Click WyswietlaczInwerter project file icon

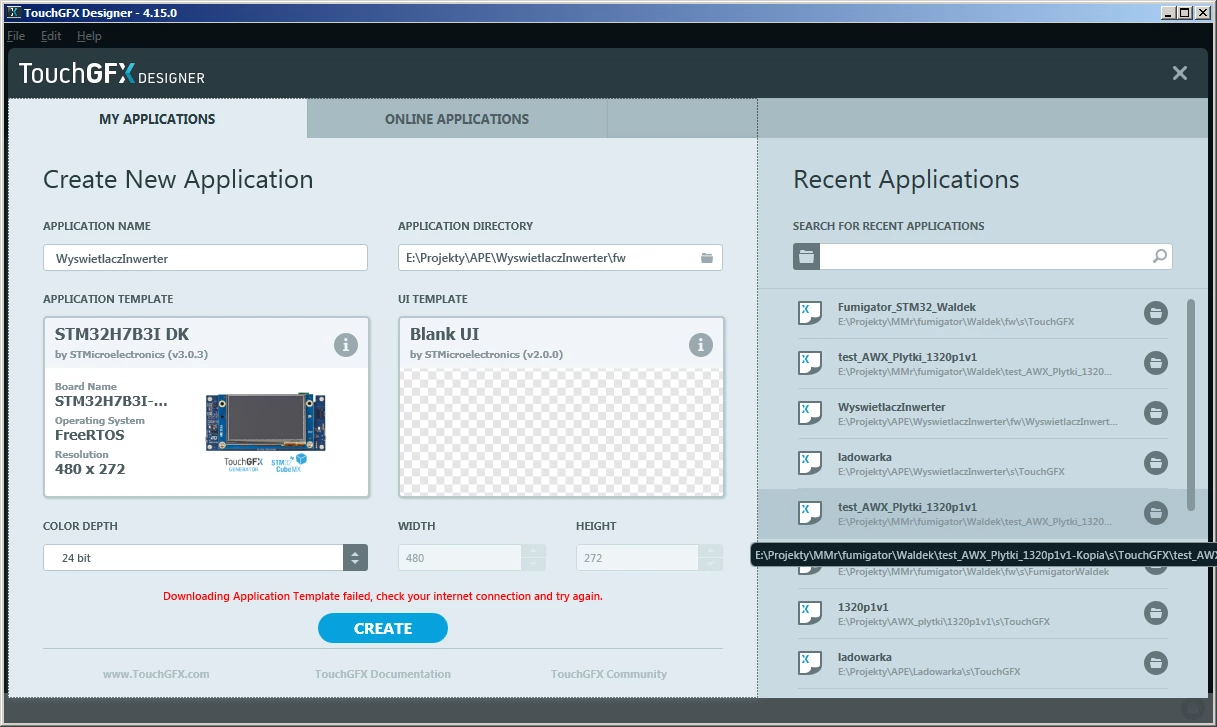809,413
